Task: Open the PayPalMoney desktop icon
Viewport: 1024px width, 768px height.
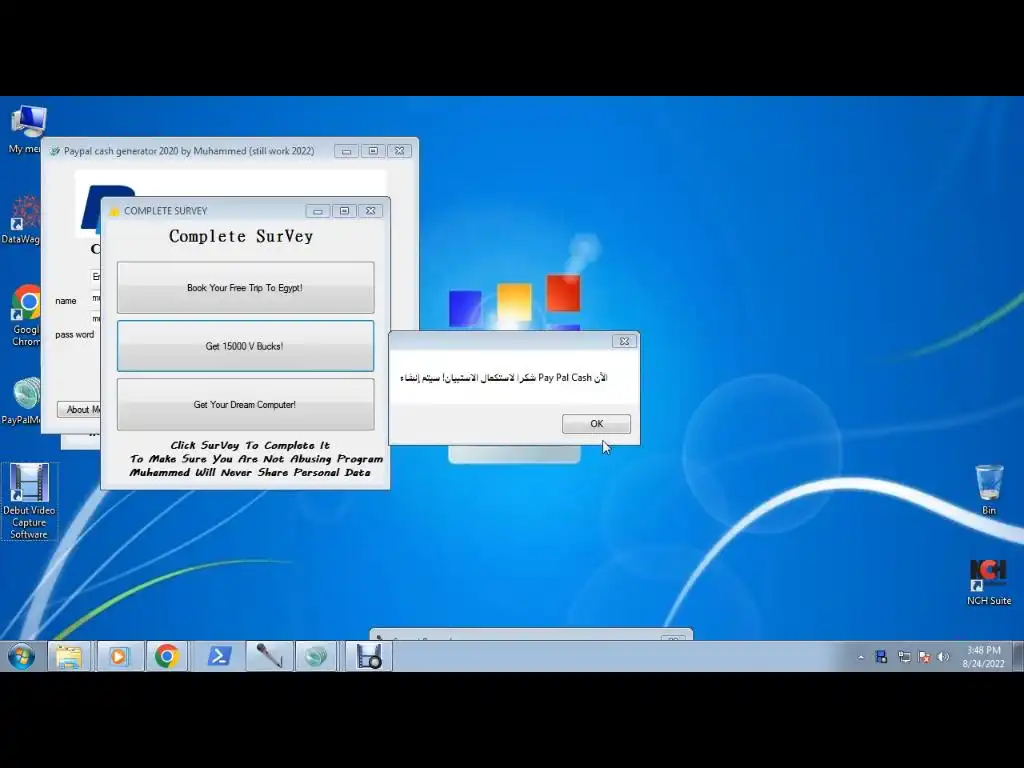Action: (x=23, y=401)
